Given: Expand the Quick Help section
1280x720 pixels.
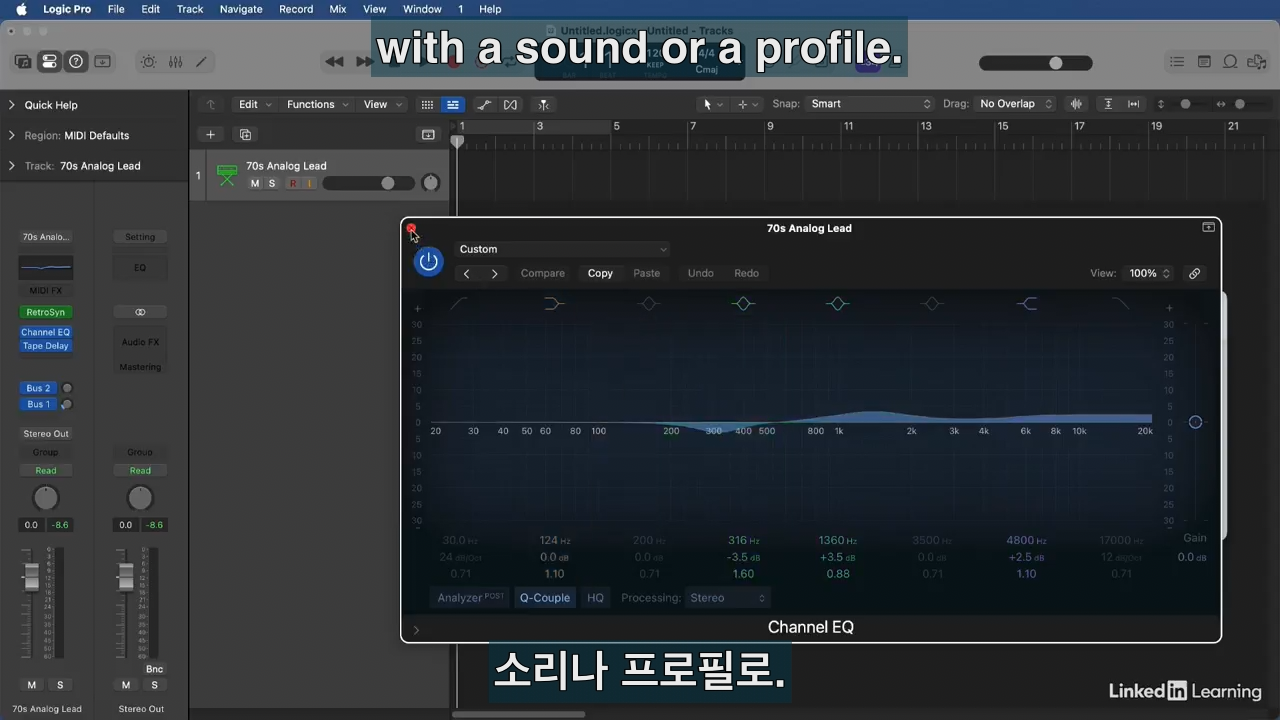Looking at the screenshot, I should click(12, 105).
